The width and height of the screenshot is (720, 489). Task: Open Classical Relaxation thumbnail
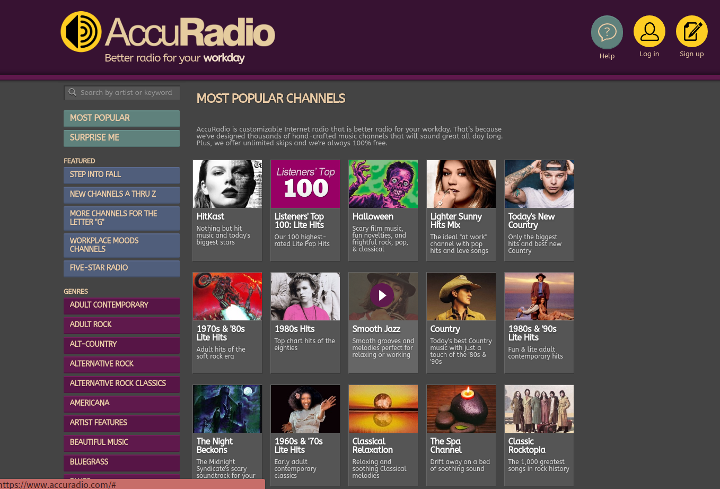pyautogui.click(x=383, y=409)
